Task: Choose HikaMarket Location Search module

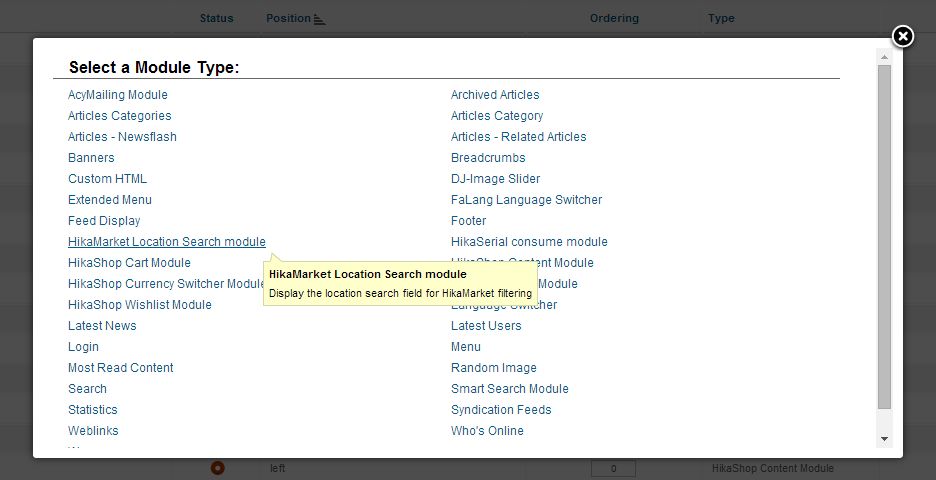Action: tap(167, 242)
